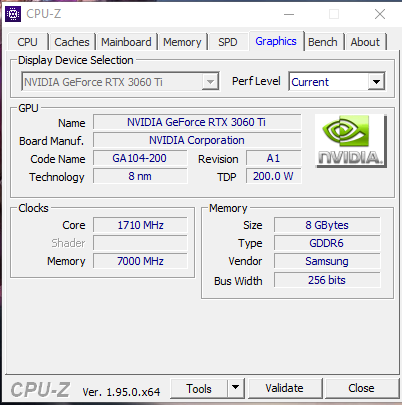Open the Tools button dropdown arrow
This screenshot has width=402, height=405.
pyautogui.click(x=236, y=388)
